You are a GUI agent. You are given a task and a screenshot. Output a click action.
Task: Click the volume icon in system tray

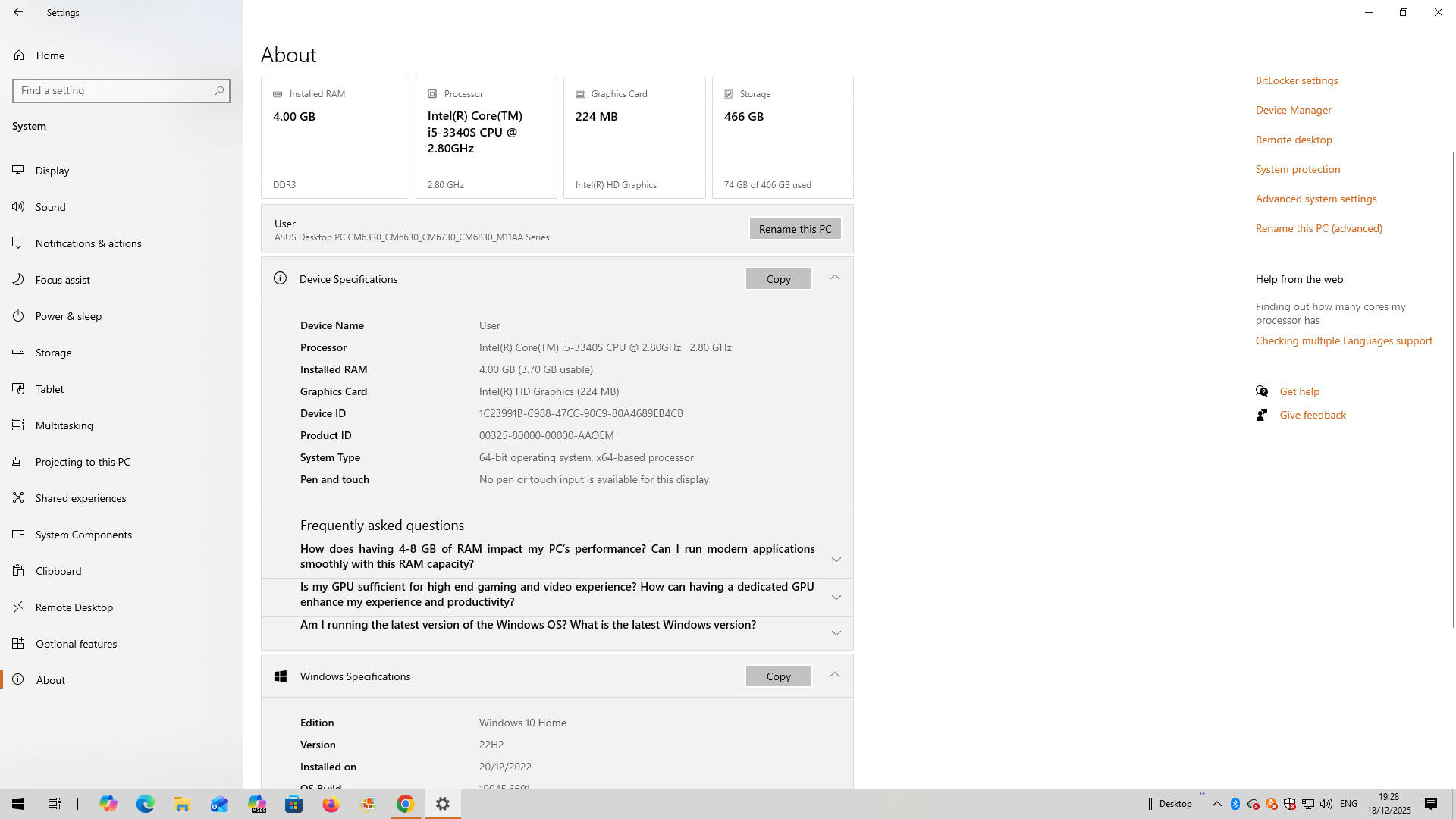(x=1326, y=804)
